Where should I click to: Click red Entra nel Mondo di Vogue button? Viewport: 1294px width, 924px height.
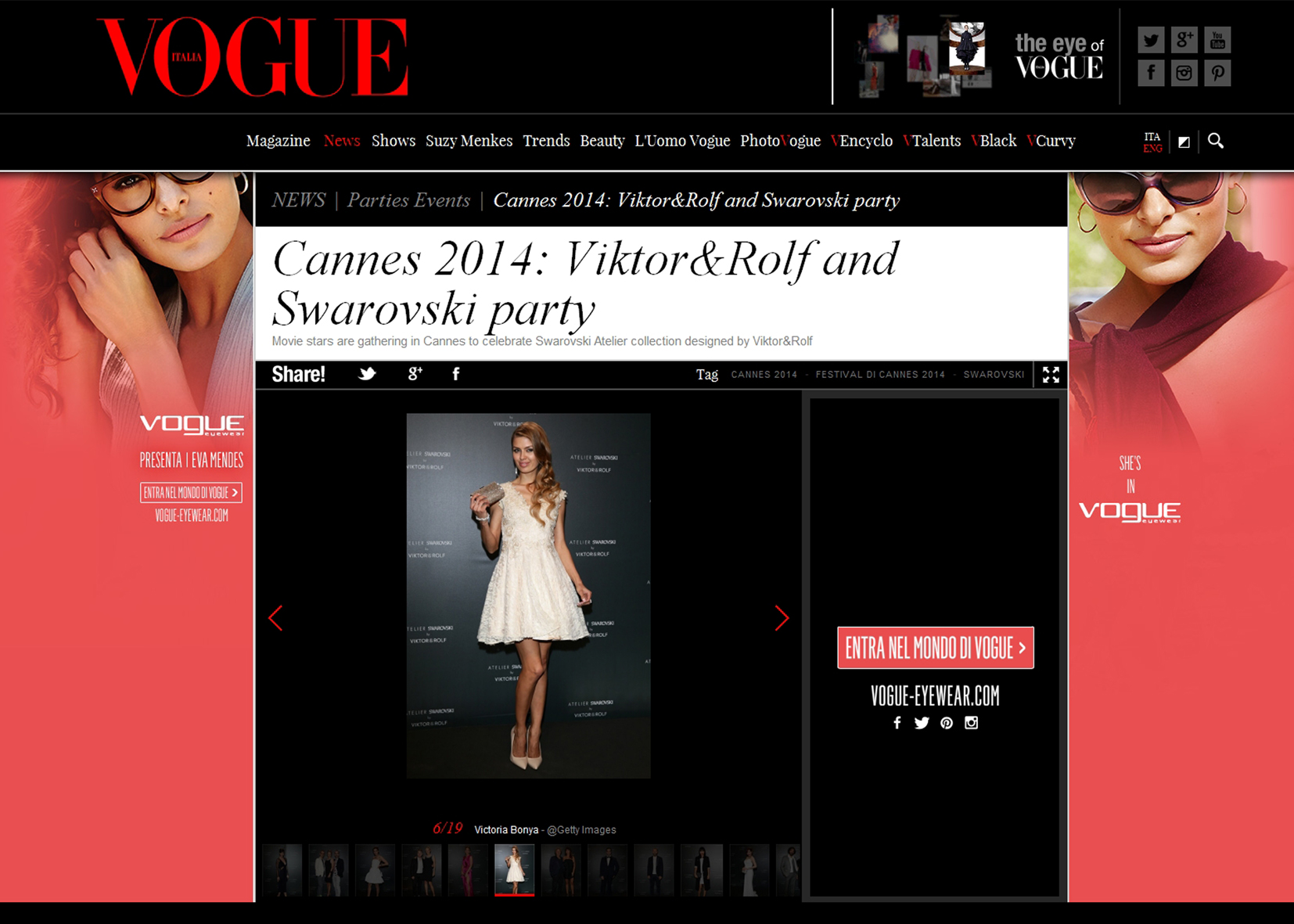pos(935,648)
